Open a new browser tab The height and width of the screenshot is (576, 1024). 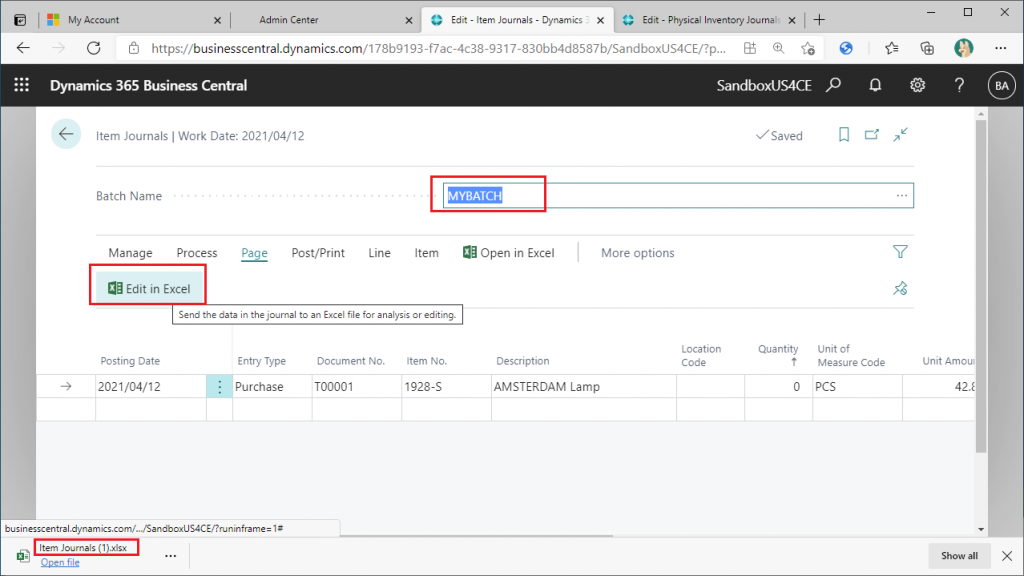point(819,20)
